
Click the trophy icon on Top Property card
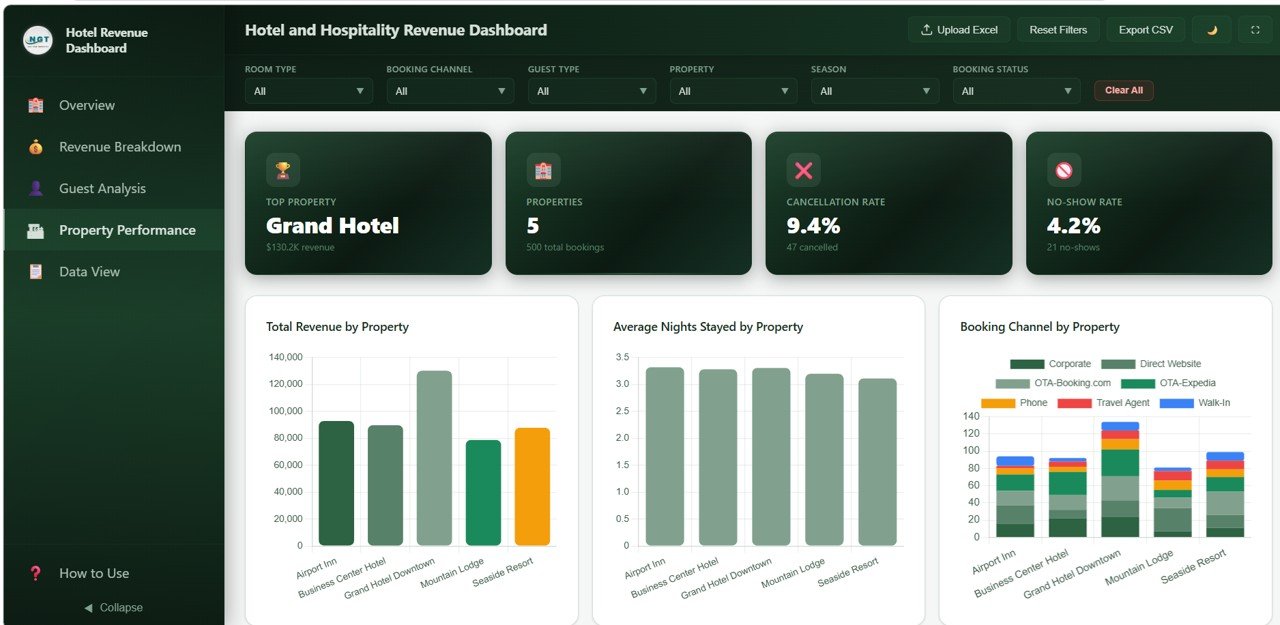tap(283, 169)
